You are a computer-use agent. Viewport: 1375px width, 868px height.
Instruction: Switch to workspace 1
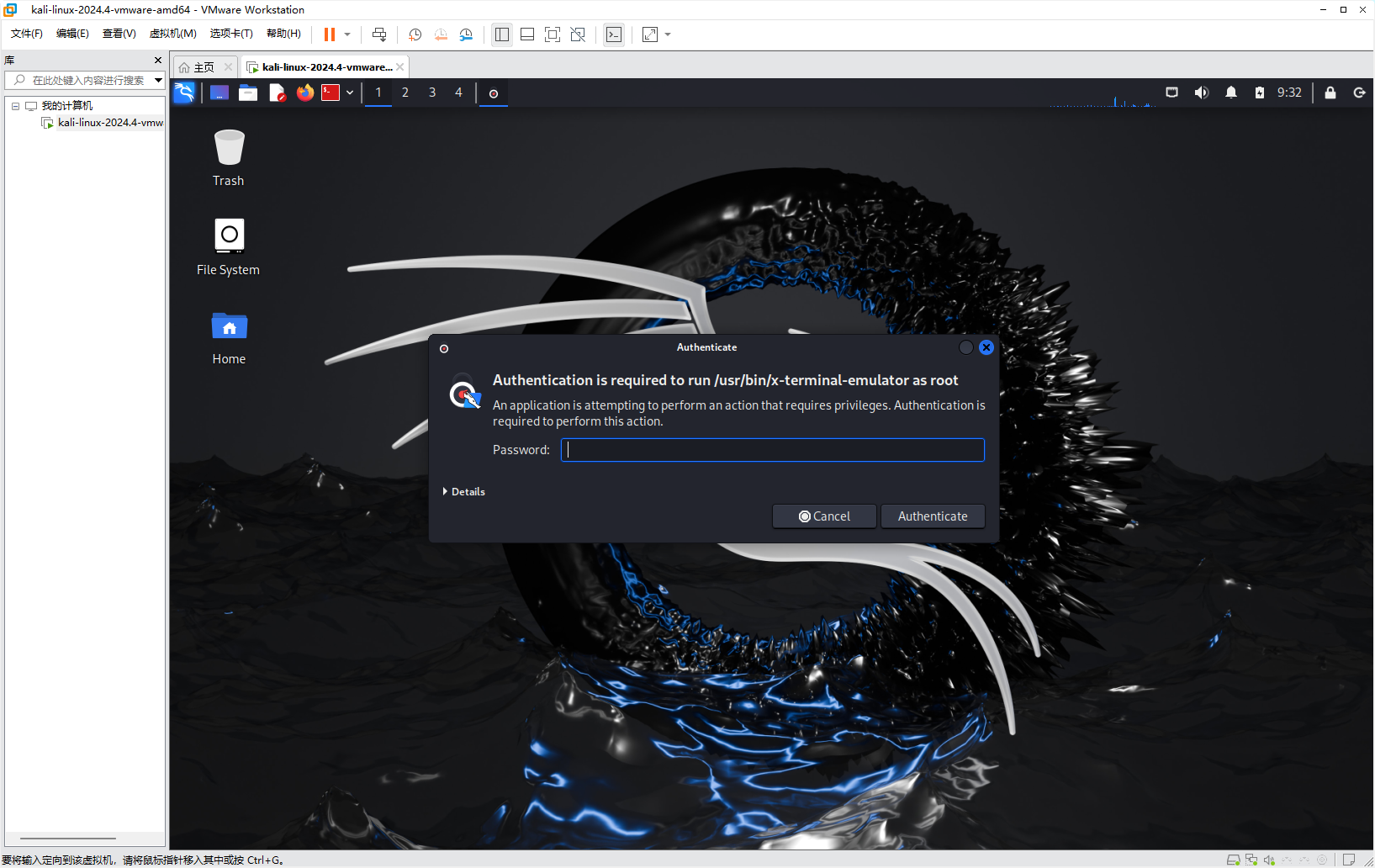[378, 93]
